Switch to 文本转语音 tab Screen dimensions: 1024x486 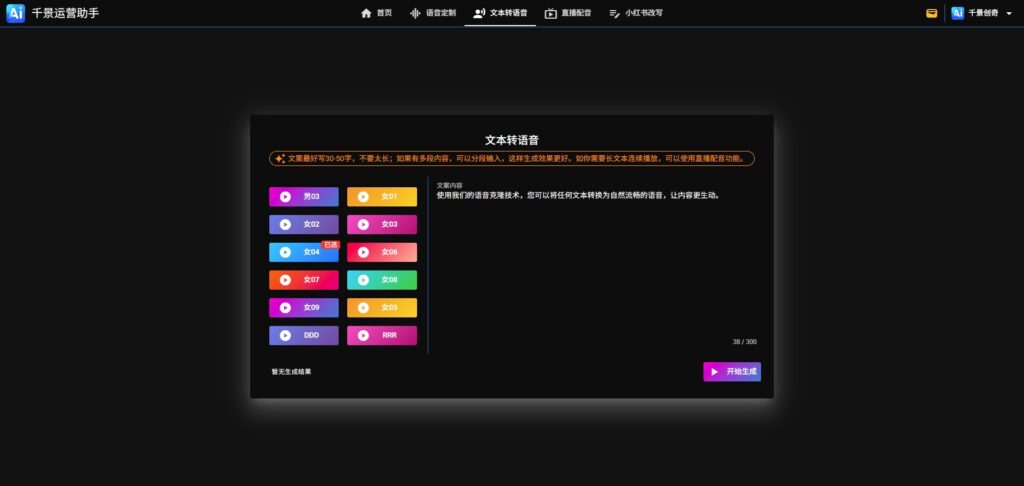click(500, 13)
